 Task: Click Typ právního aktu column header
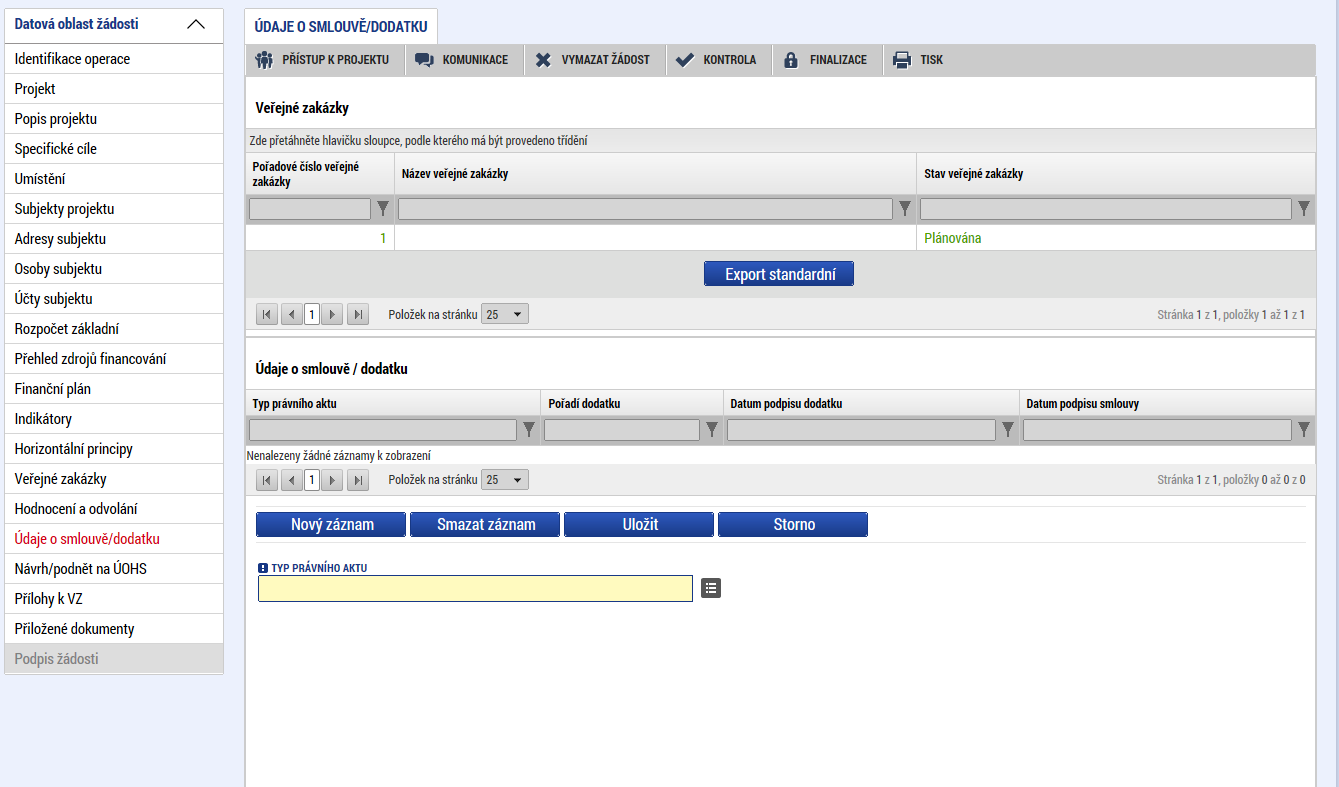click(x=393, y=403)
